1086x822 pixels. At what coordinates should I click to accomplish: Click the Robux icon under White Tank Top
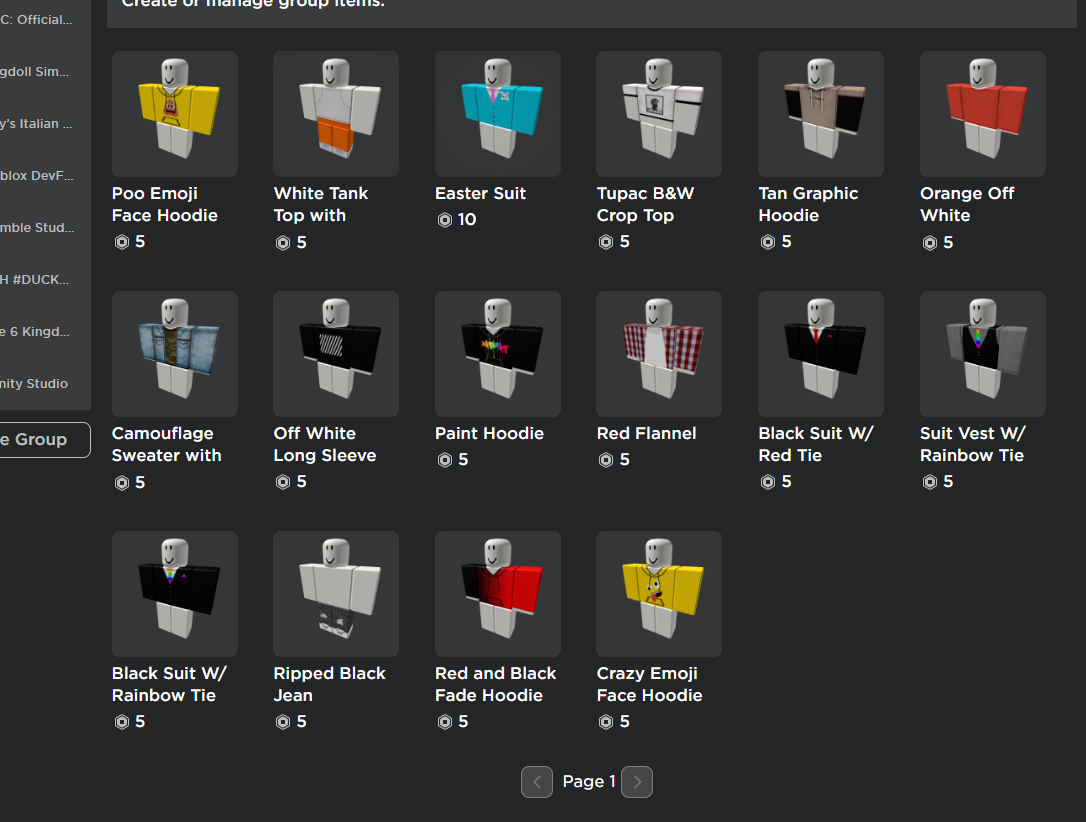(x=283, y=243)
